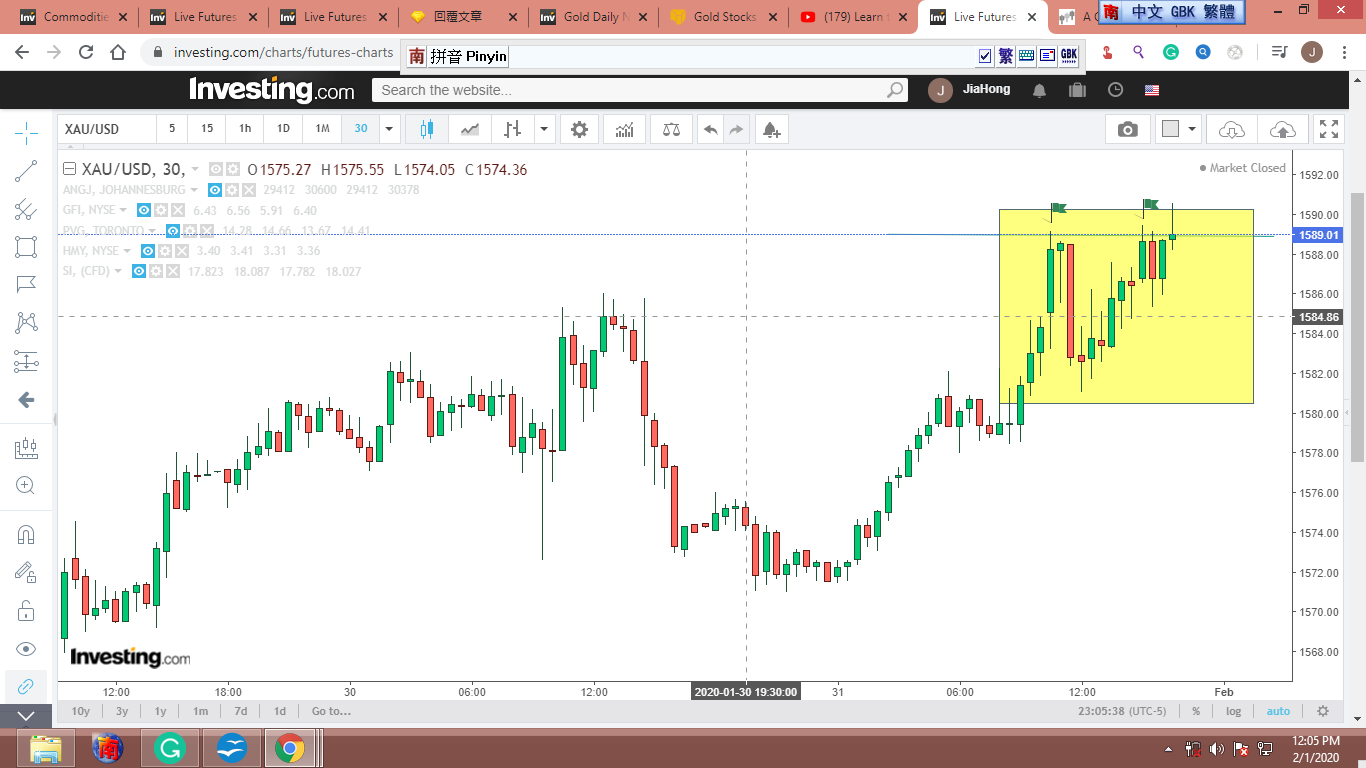Select the 30 minute interval
Screen dimensions: 1366x768
point(361,129)
